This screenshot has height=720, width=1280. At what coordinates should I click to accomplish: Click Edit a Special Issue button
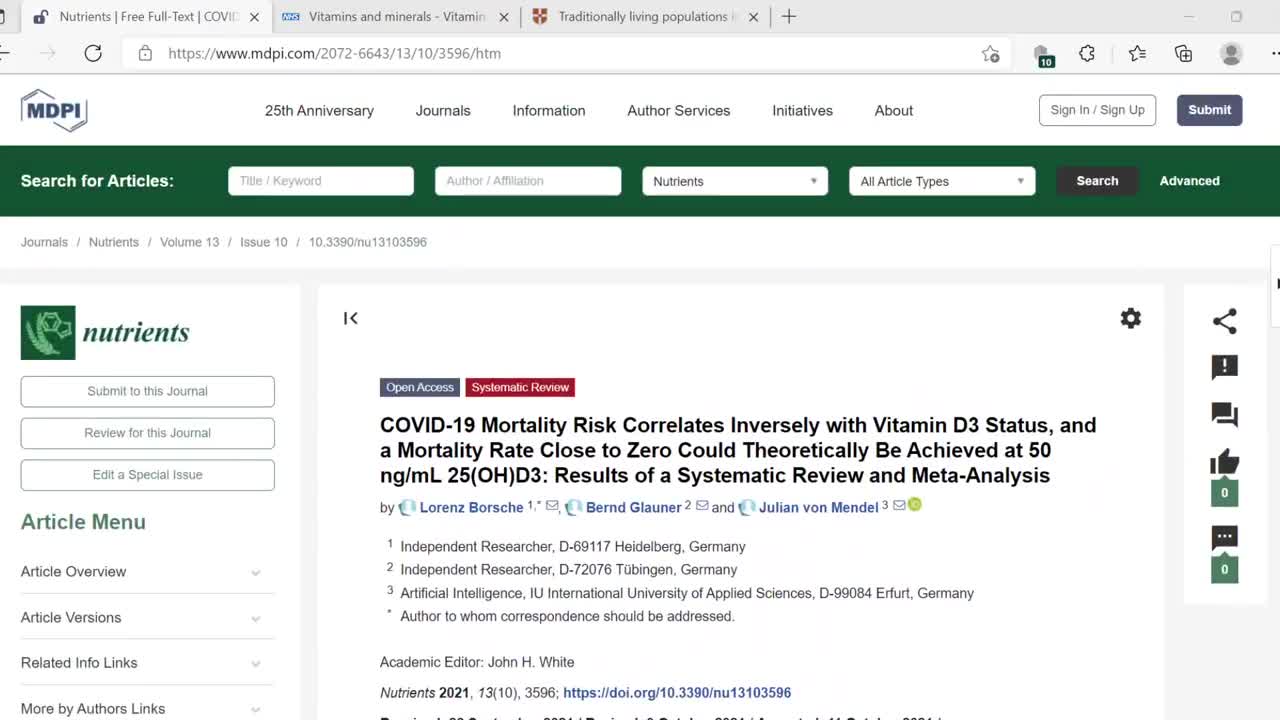coord(147,475)
